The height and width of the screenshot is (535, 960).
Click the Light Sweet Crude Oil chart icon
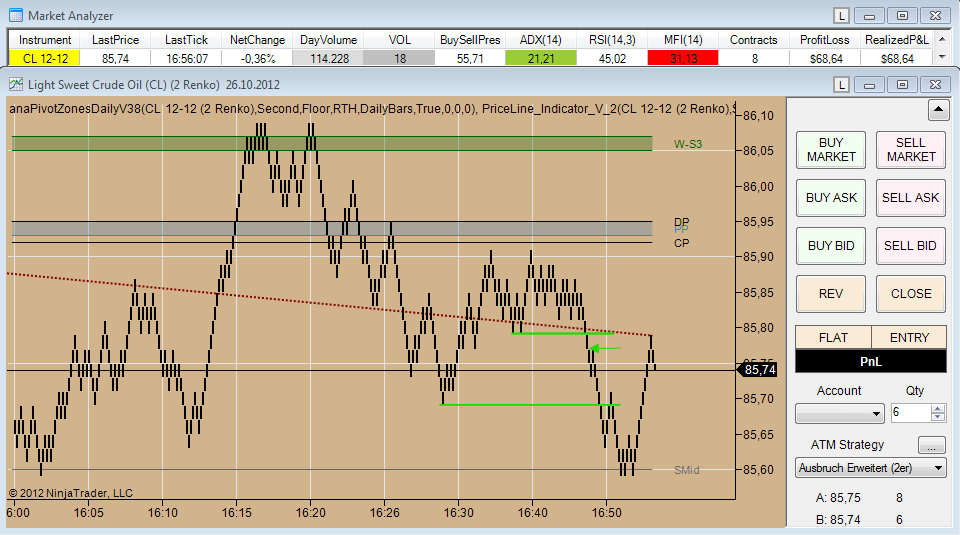(16, 84)
